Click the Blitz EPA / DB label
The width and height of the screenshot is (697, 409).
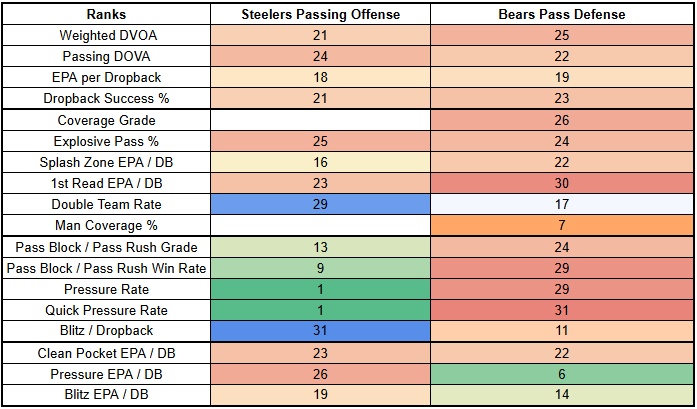(x=105, y=395)
